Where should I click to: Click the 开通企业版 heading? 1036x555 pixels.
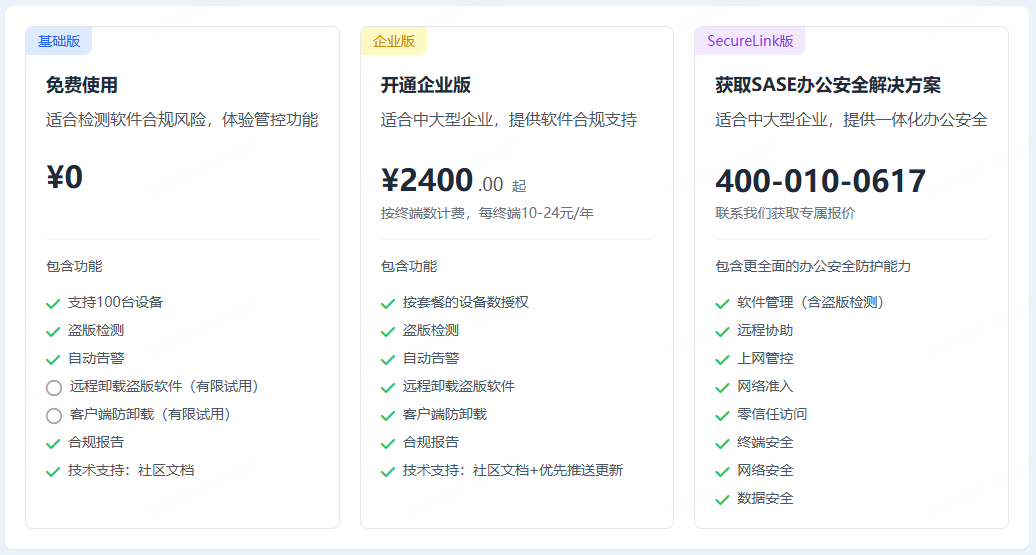[426, 85]
